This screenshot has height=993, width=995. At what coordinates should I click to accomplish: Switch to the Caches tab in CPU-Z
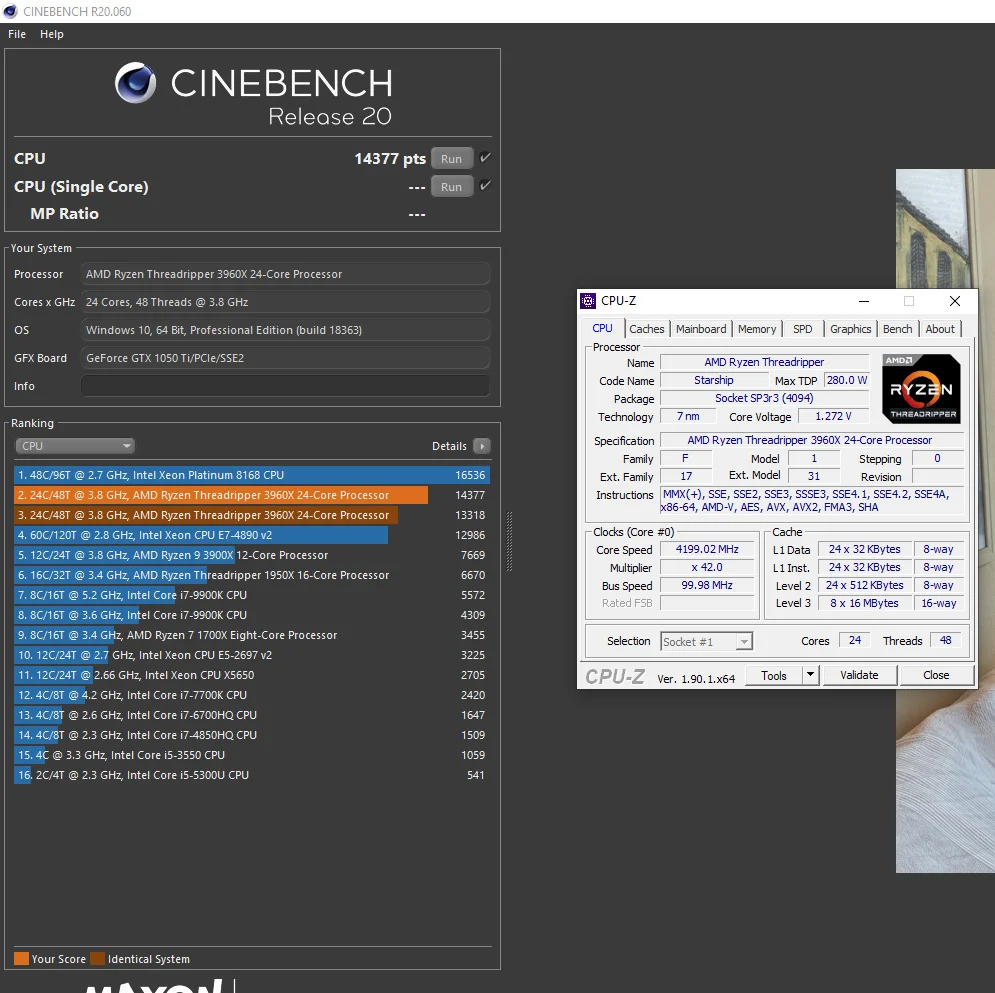(647, 329)
